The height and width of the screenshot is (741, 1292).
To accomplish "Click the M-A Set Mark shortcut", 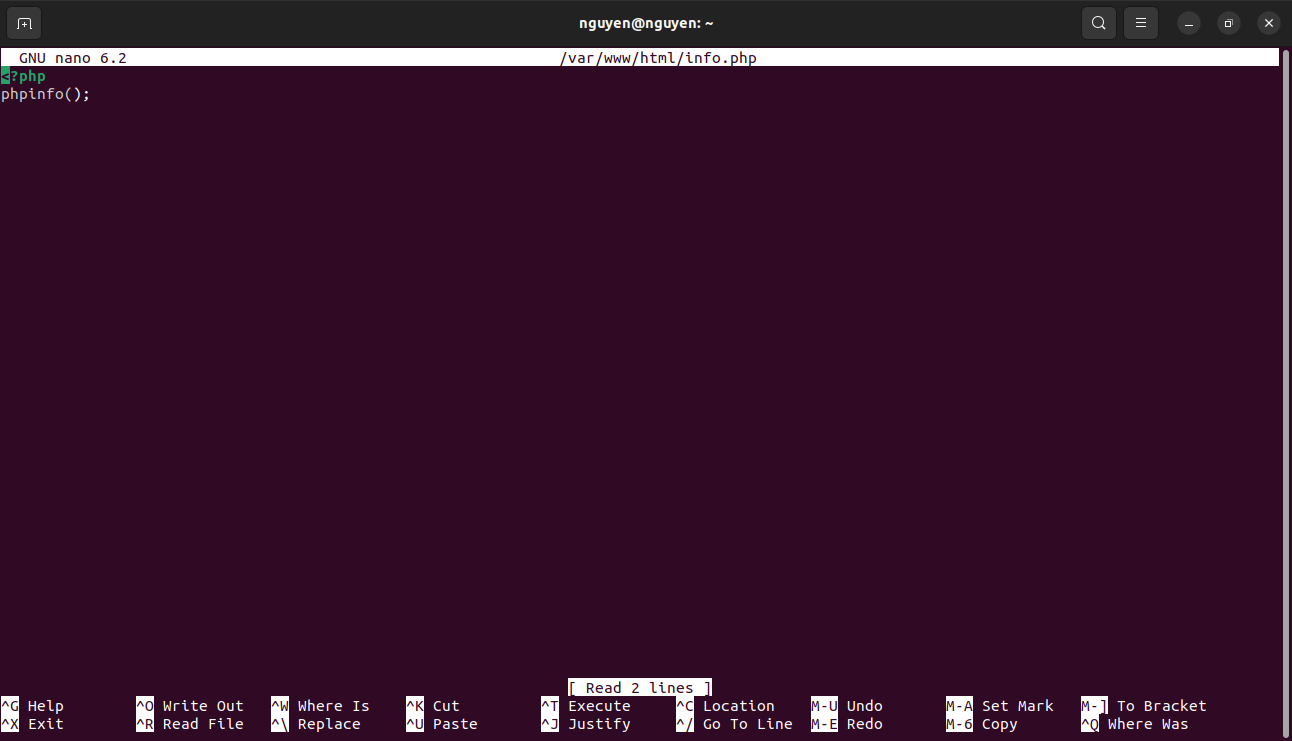I will [x=1000, y=706].
